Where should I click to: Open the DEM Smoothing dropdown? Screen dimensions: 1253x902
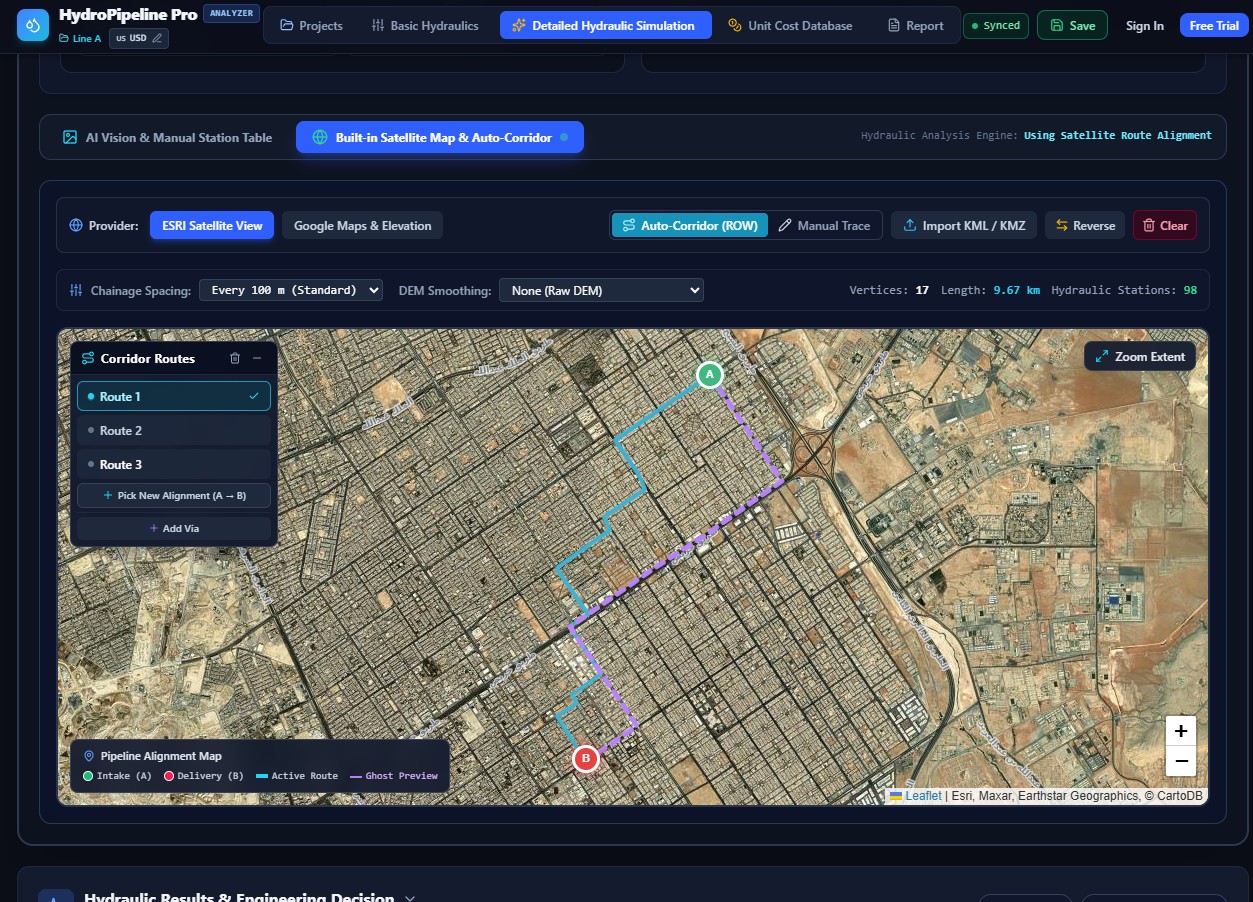(601, 290)
